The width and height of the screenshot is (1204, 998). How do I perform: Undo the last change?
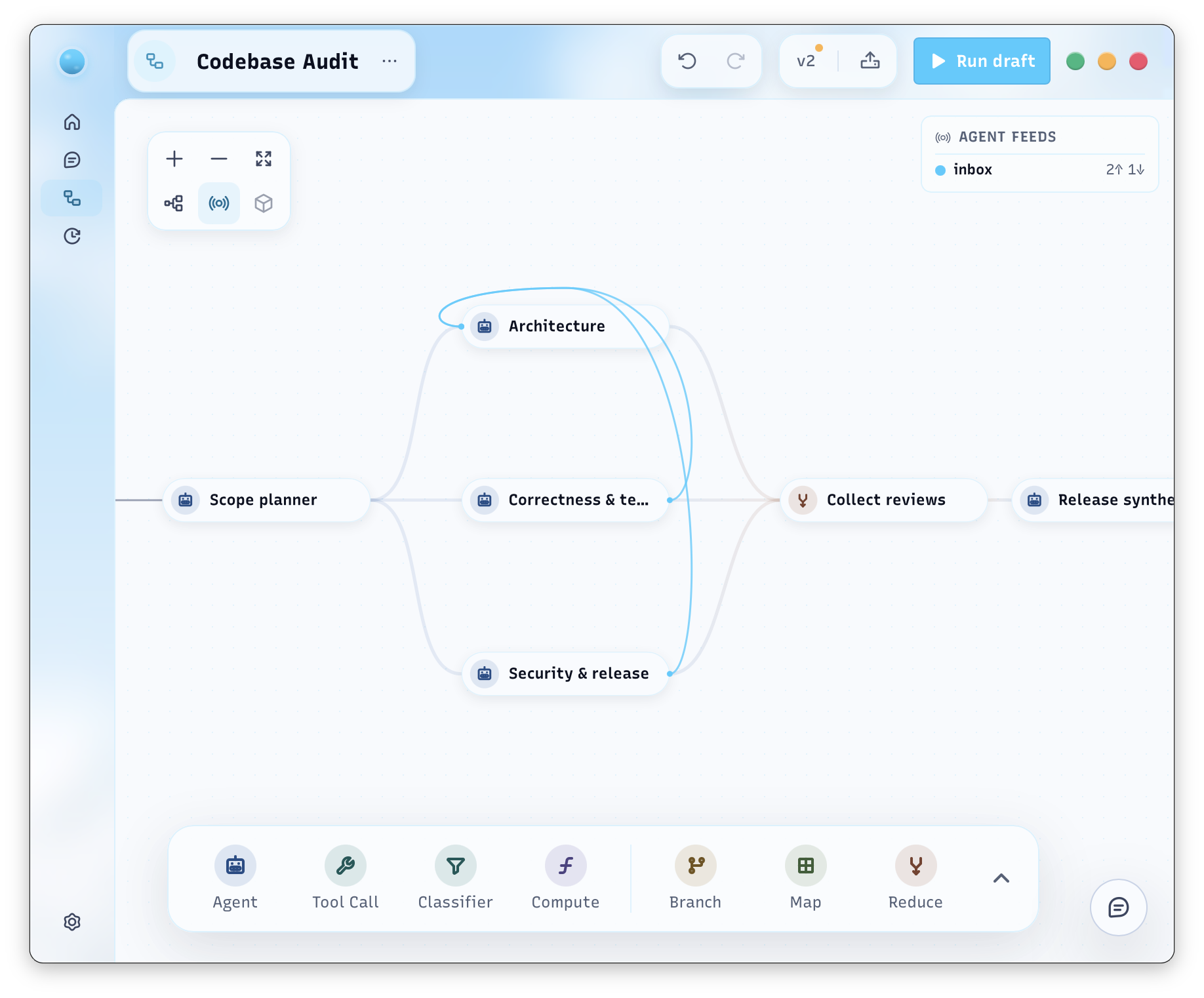tap(687, 61)
